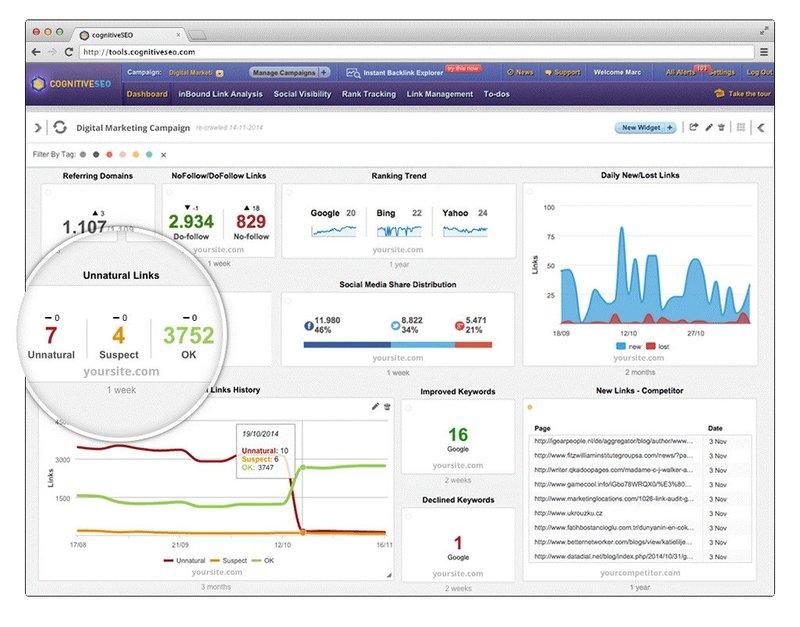Click the trash icon in dashboard header
Viewport: 800px width, 627px height.
click(722, 128)
